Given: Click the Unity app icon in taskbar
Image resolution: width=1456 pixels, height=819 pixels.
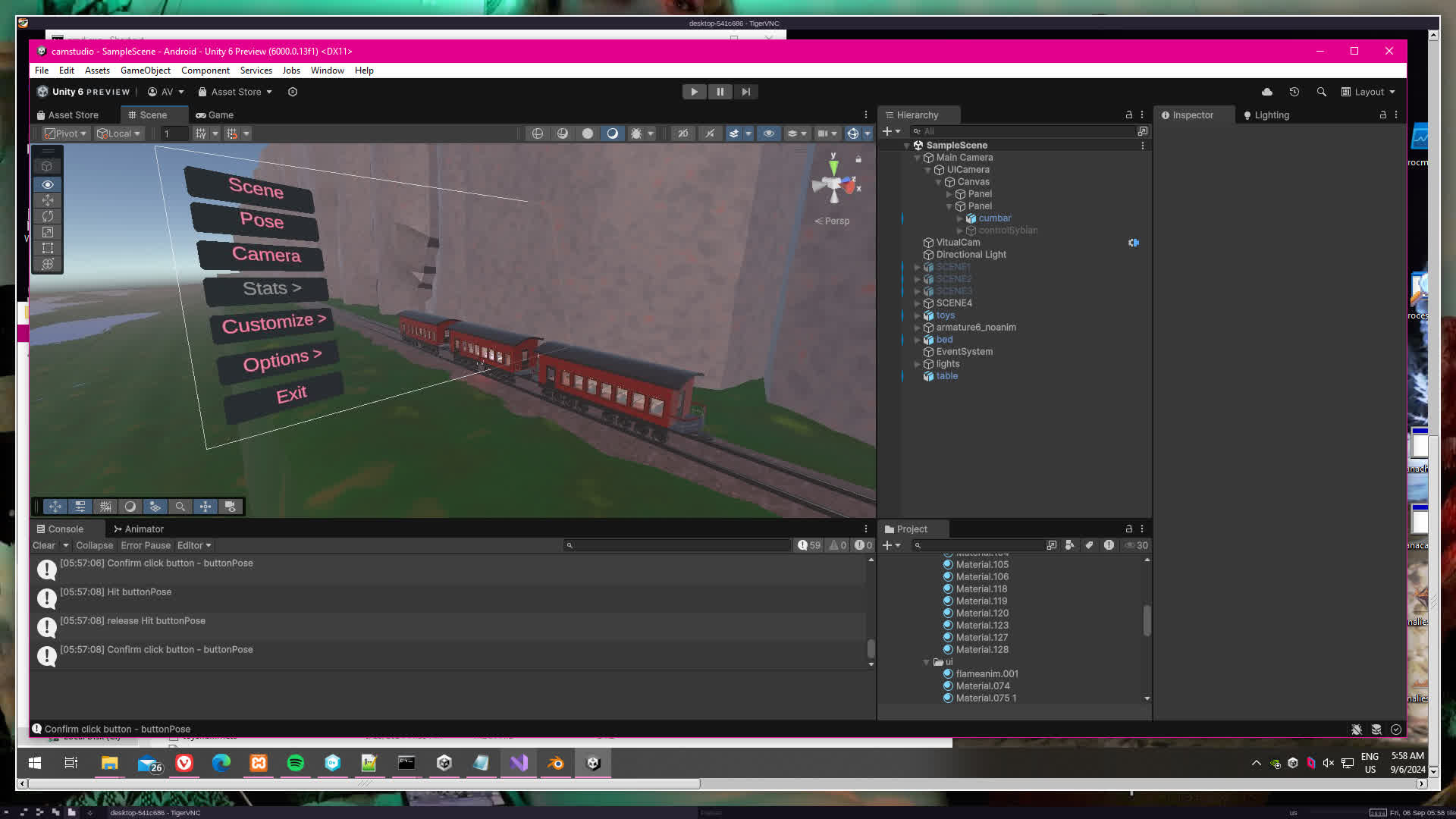Looking at the screenshot, I should (594, 763).
